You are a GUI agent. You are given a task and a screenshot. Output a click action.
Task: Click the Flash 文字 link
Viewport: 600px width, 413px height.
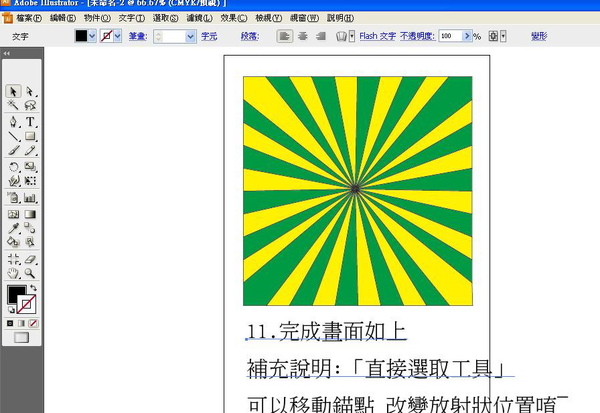[x=378, y=36]
